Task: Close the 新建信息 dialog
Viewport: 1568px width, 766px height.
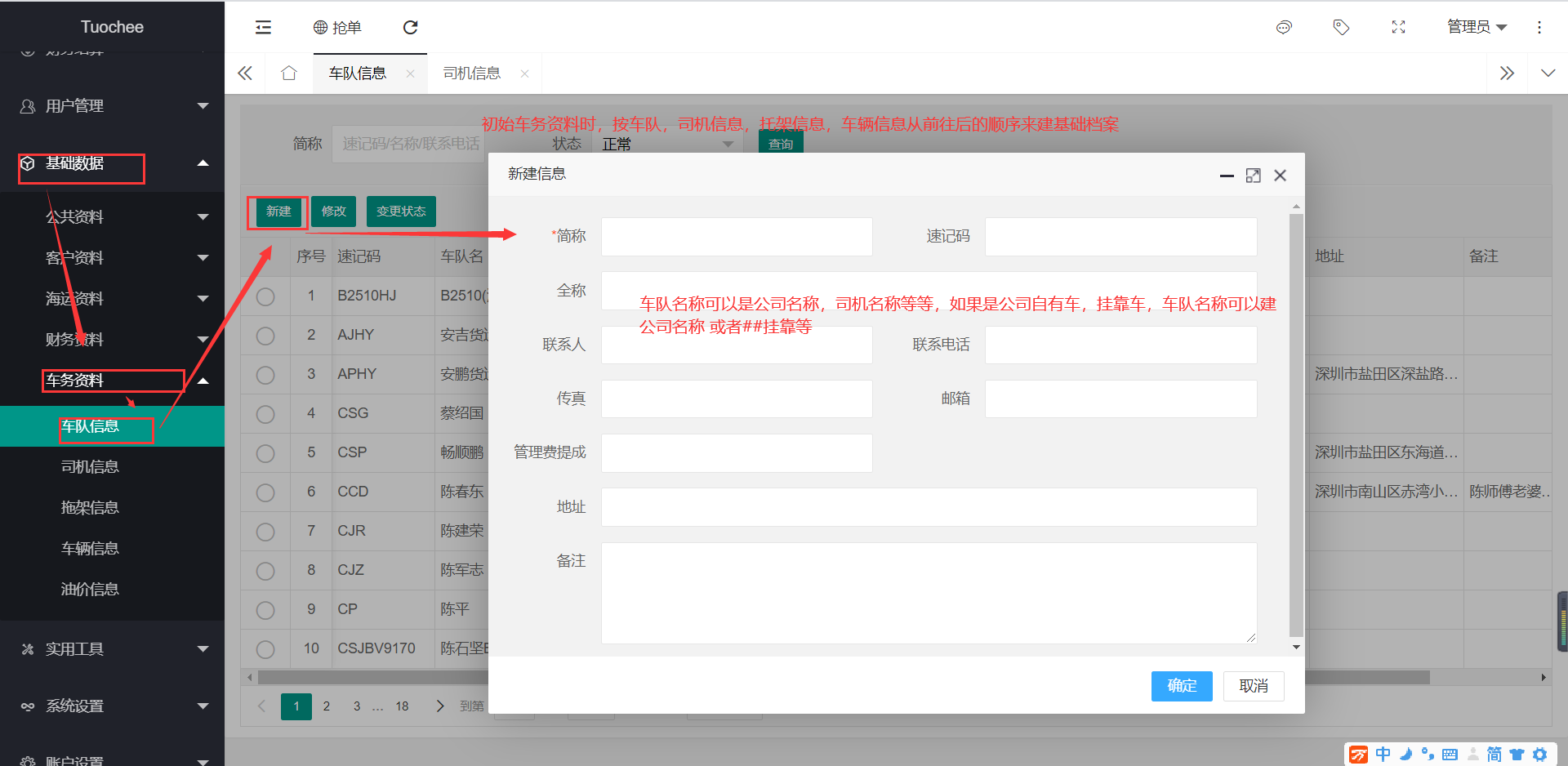Action: point(1280,176)
